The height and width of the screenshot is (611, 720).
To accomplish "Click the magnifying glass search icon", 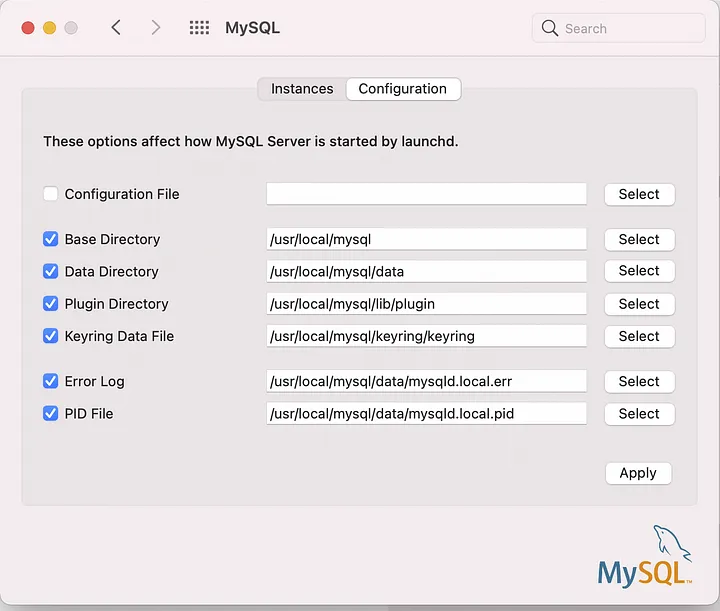I will tap(550, 28).
